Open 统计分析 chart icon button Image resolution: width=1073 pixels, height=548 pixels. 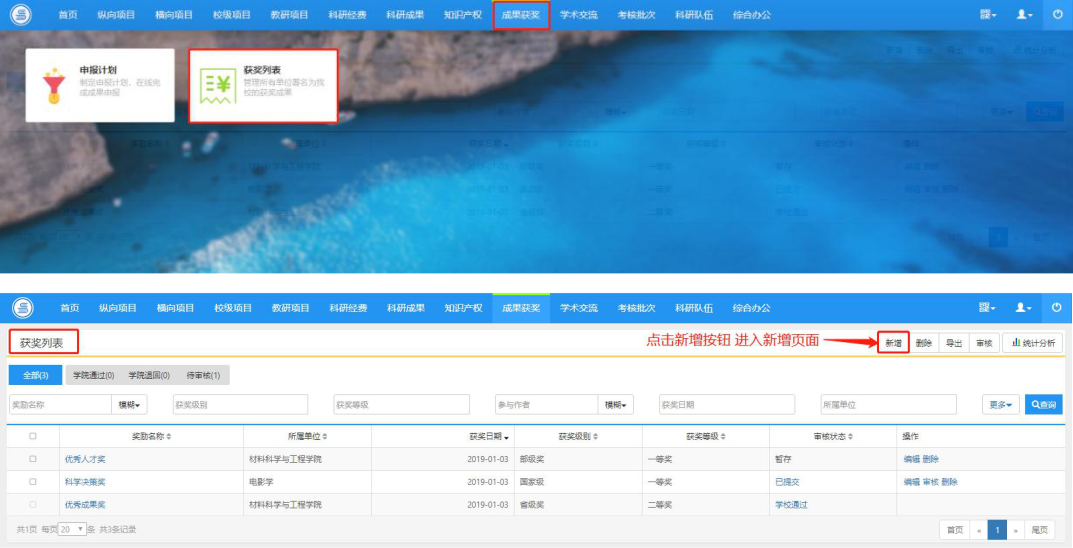[x=1033, y=343]
